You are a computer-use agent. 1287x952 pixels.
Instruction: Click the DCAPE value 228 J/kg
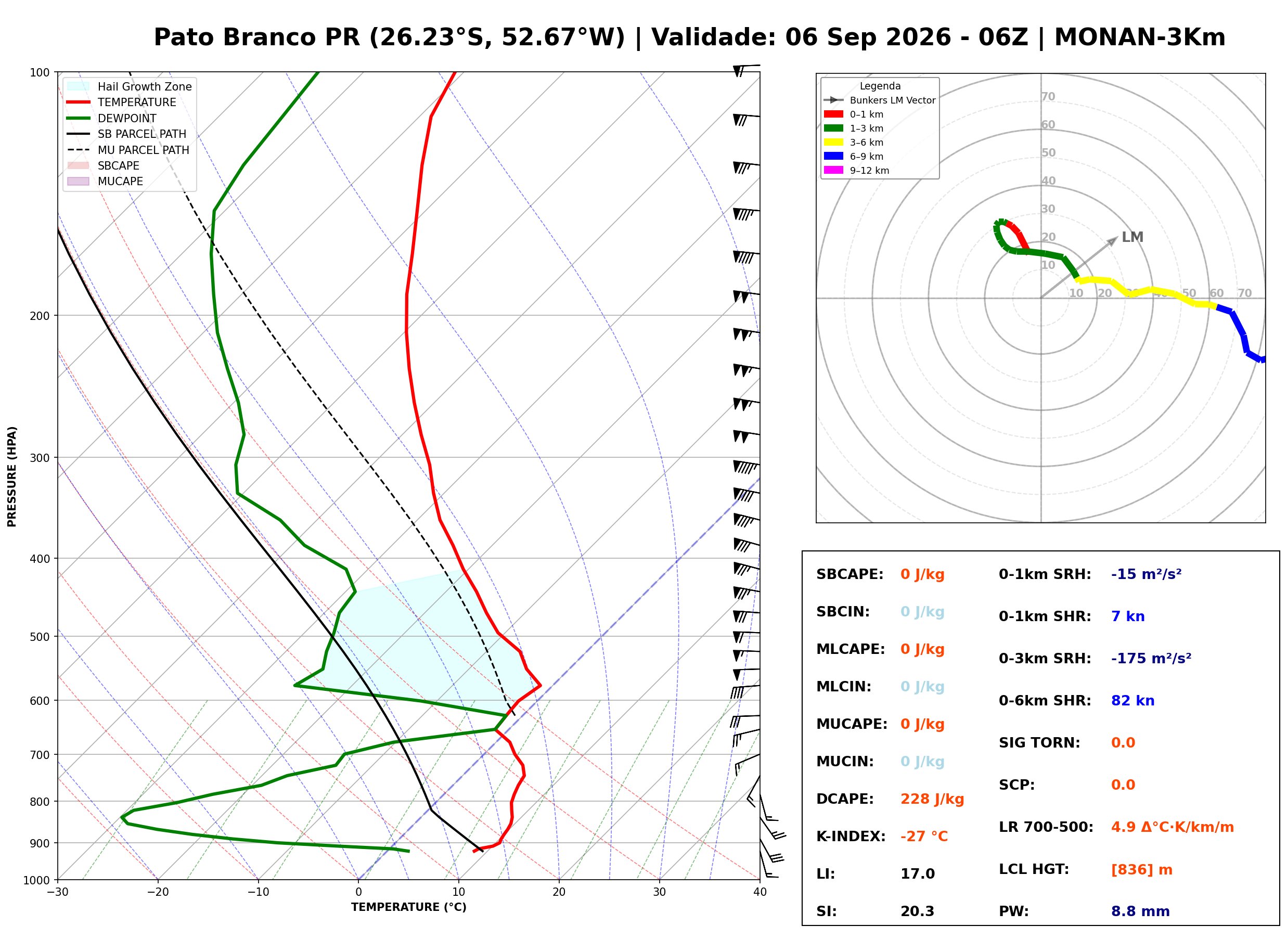click(x=932, y=799)
